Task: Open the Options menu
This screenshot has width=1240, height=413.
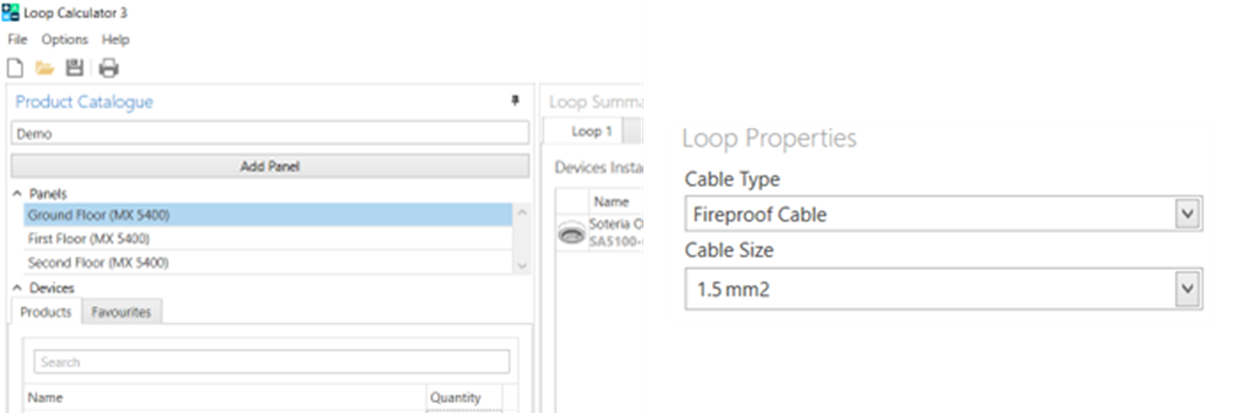Action: pyautogui.click(x=65, y=40)
